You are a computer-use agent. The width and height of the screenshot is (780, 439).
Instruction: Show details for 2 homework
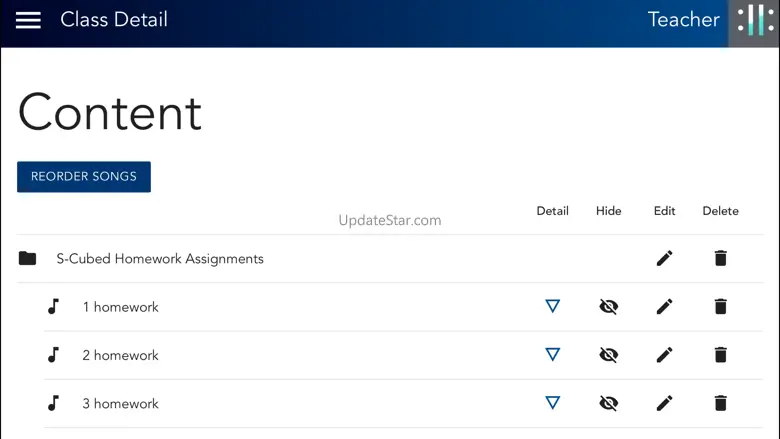[x=552, y=355]
